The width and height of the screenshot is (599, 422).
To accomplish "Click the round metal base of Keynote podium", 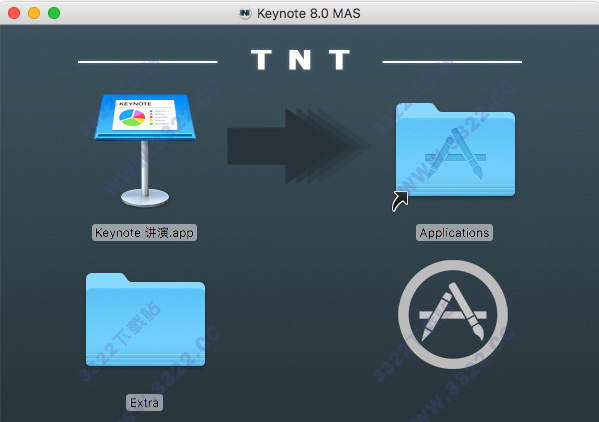I will (145, 198).
